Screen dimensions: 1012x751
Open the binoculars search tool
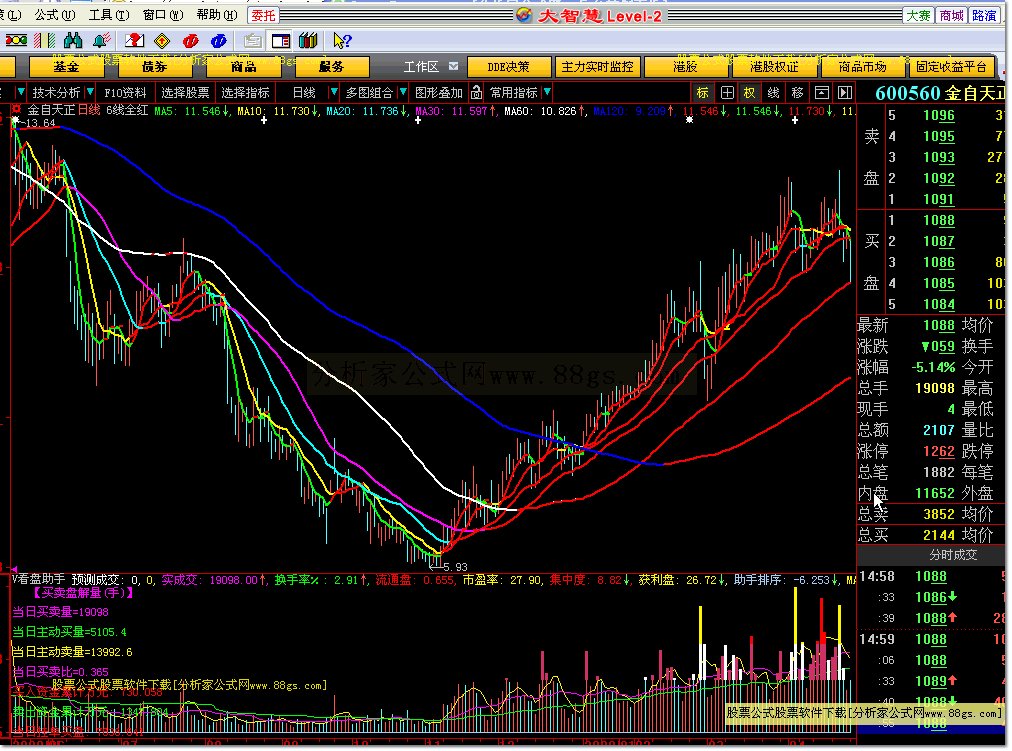(x=73, y=41)
